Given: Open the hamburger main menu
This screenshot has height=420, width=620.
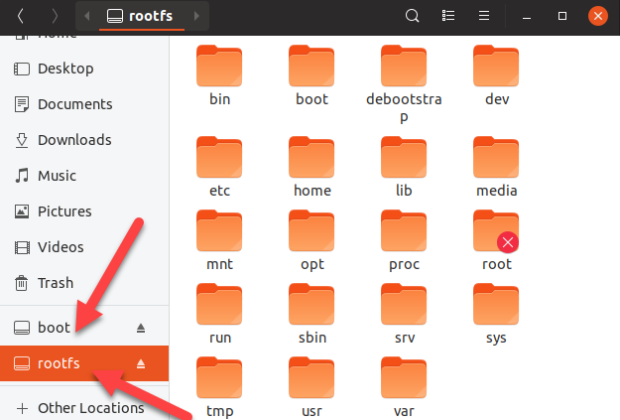Looking at the screenshot, I should coord(484,16).
